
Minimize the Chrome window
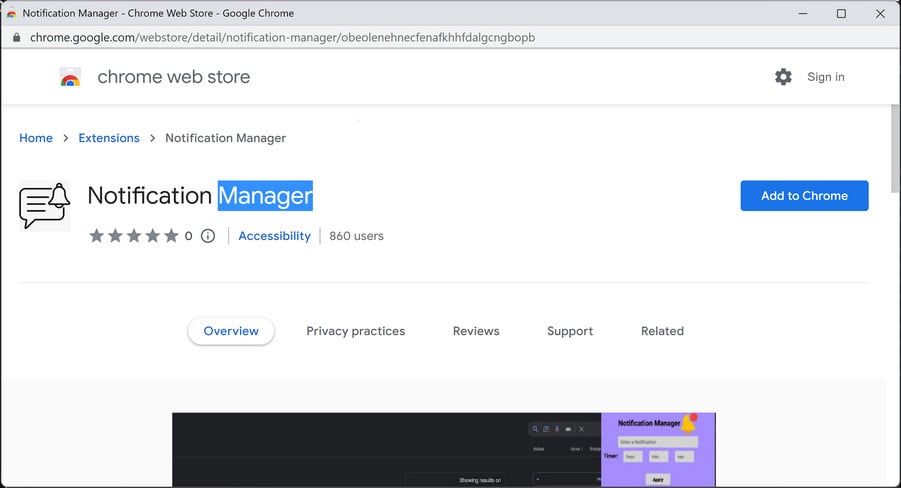click(803, 13)
